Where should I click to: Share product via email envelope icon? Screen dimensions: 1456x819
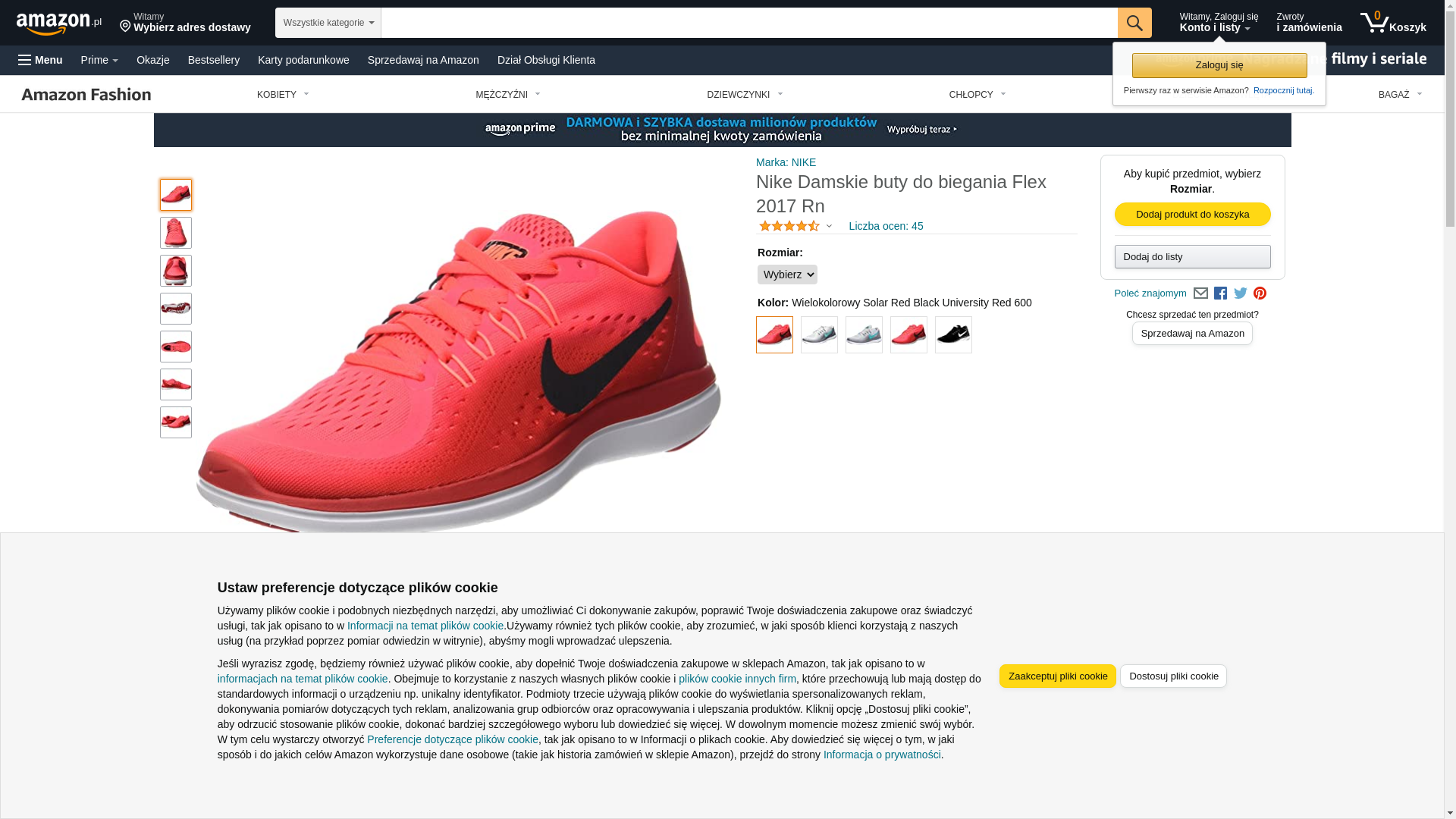click(1200, 293)
